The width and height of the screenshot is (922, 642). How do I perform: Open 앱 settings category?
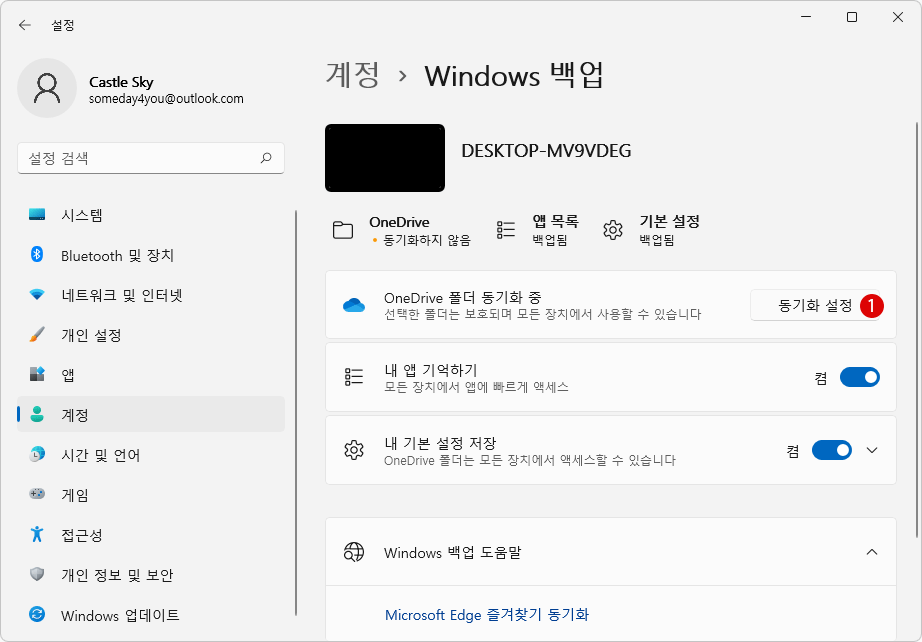tap(151, 374)
